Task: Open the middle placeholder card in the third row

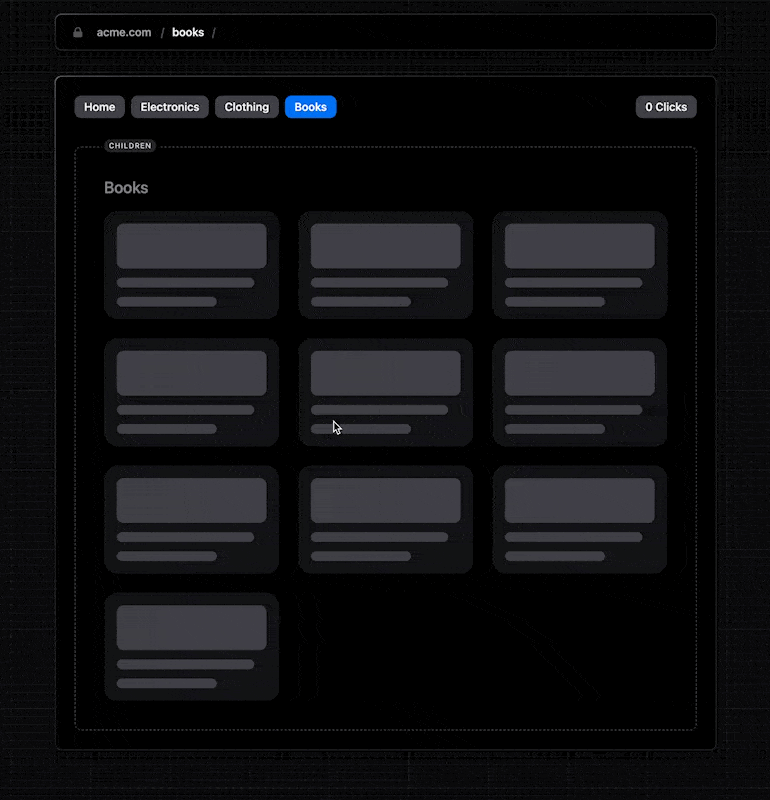Action: click(x=385, y=519)
